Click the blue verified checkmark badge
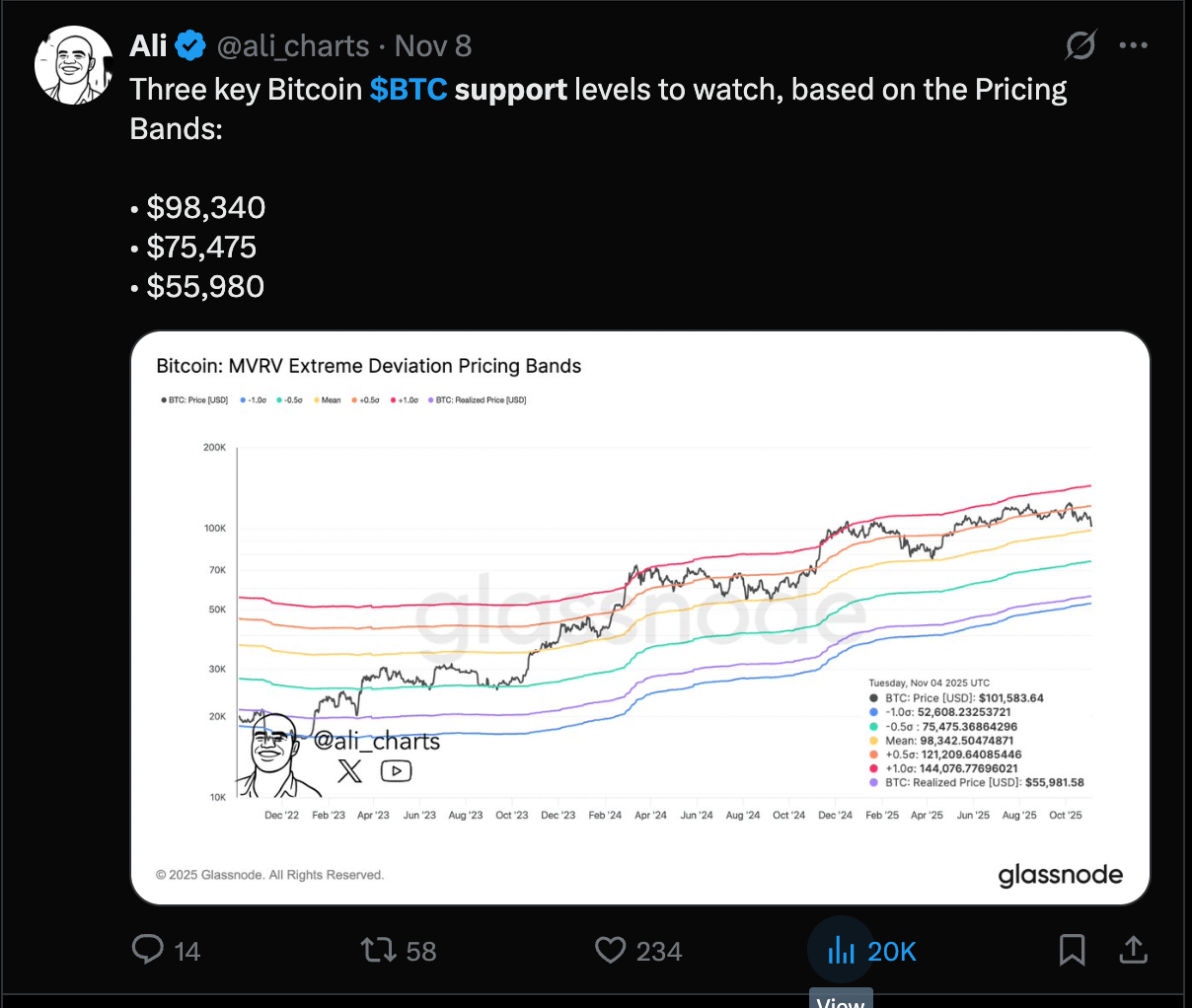The width and height of the screenshot is (1192, 1008). tap(190, 45)
